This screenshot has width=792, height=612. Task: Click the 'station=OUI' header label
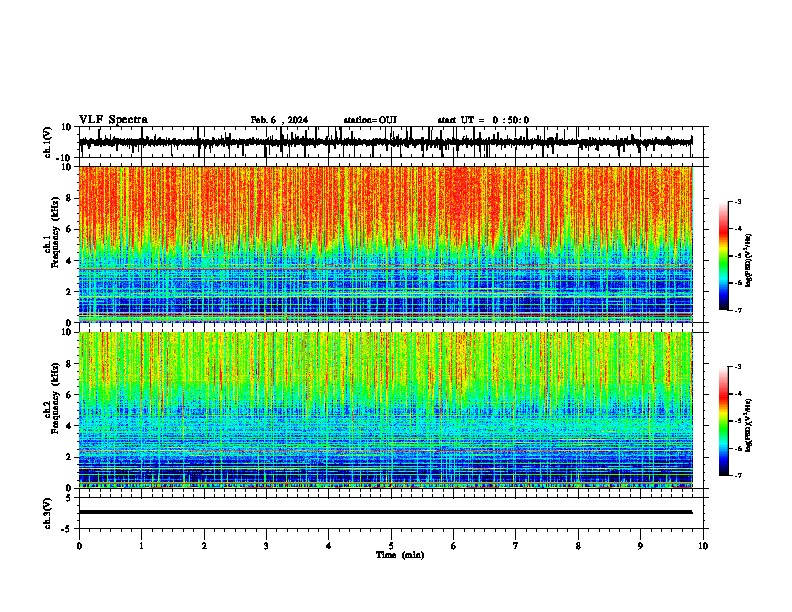[x=370, y=120]
